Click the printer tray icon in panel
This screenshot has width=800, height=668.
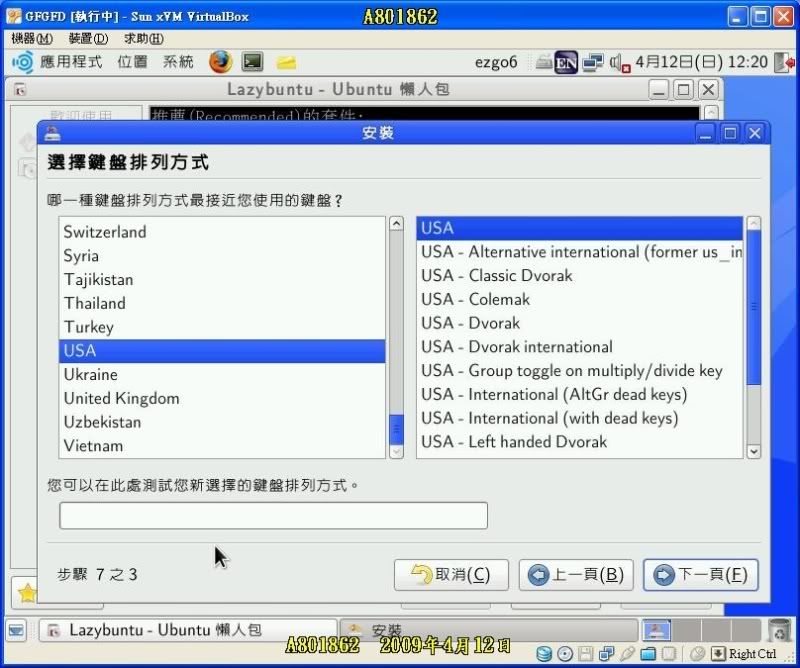tap(544, 61)
